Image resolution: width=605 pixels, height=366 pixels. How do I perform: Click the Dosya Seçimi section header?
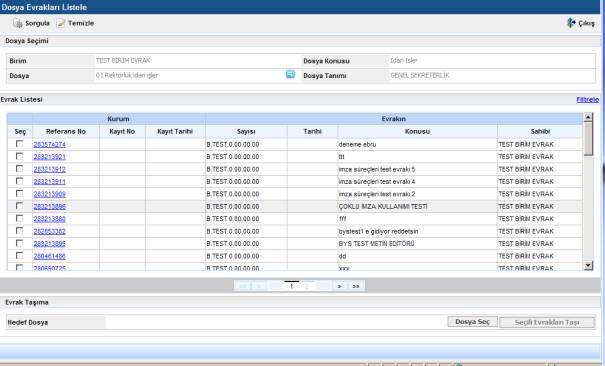[27, 41]
